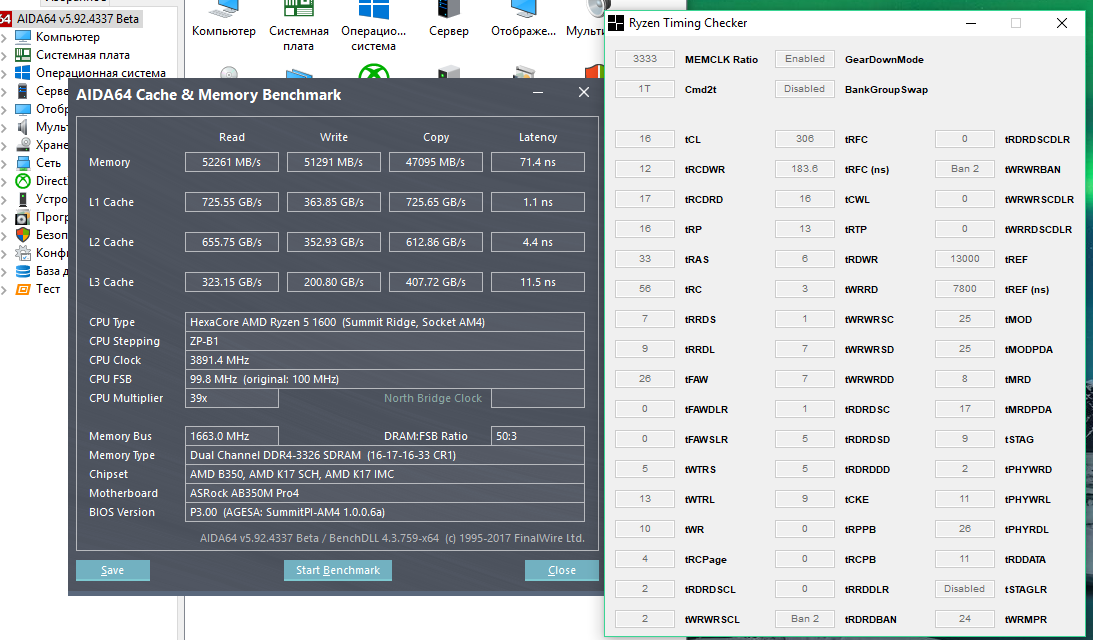Click the L1 Cache Read value 725.55 GB/s

point(231,202)
